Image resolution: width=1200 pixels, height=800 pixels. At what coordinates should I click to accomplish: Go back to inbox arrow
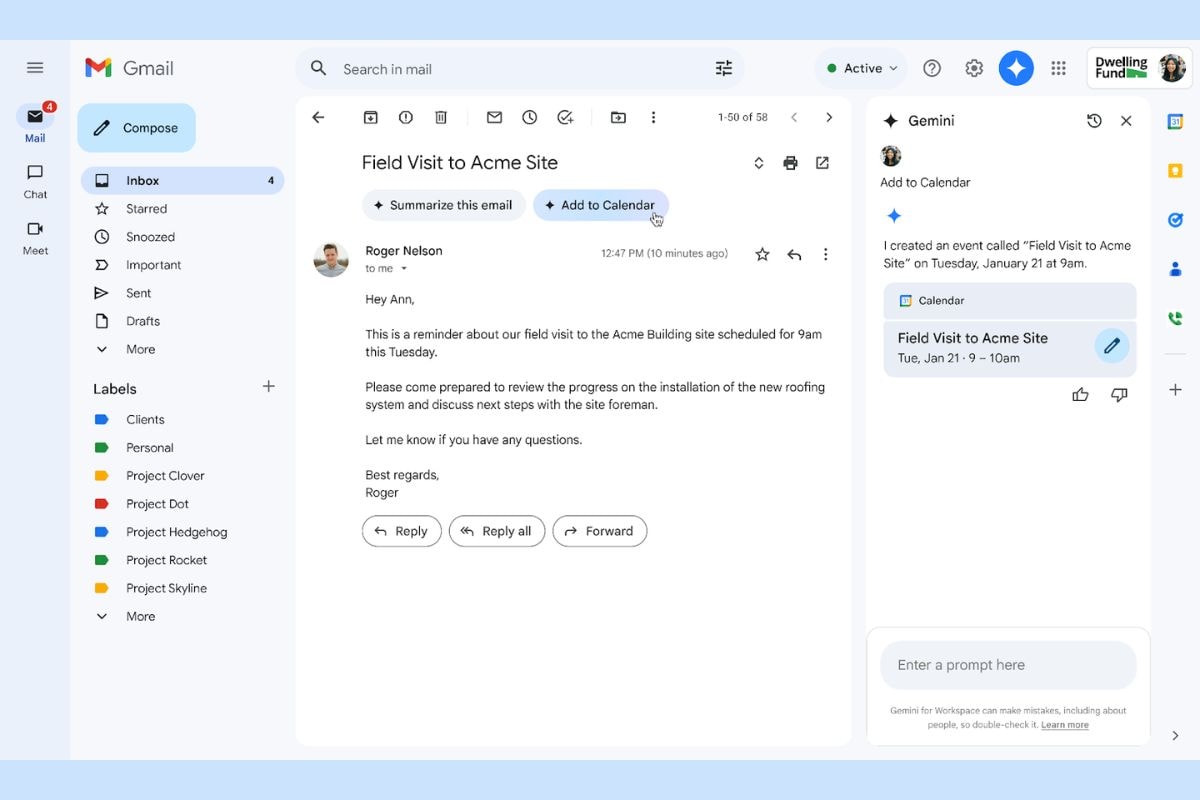(318, 117)
